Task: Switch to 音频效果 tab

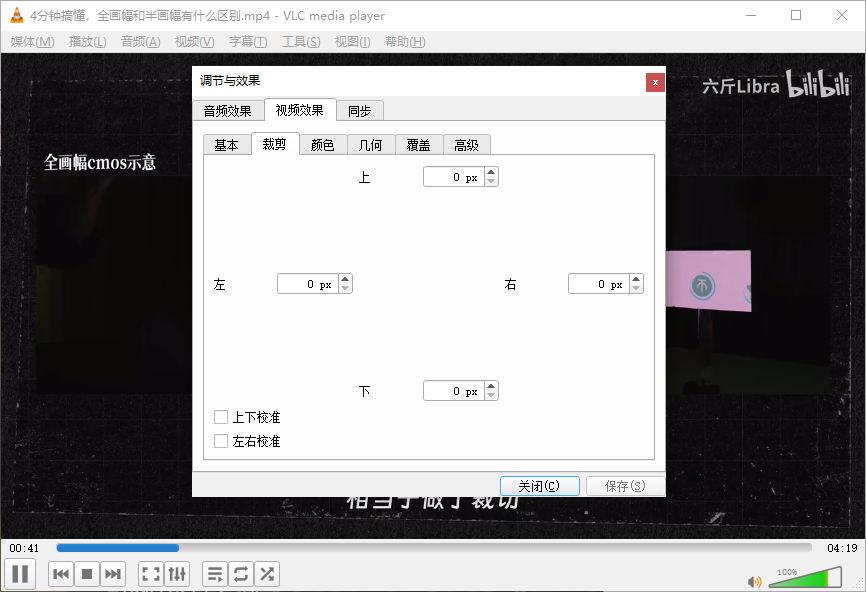Action: (x=228, y=111)
